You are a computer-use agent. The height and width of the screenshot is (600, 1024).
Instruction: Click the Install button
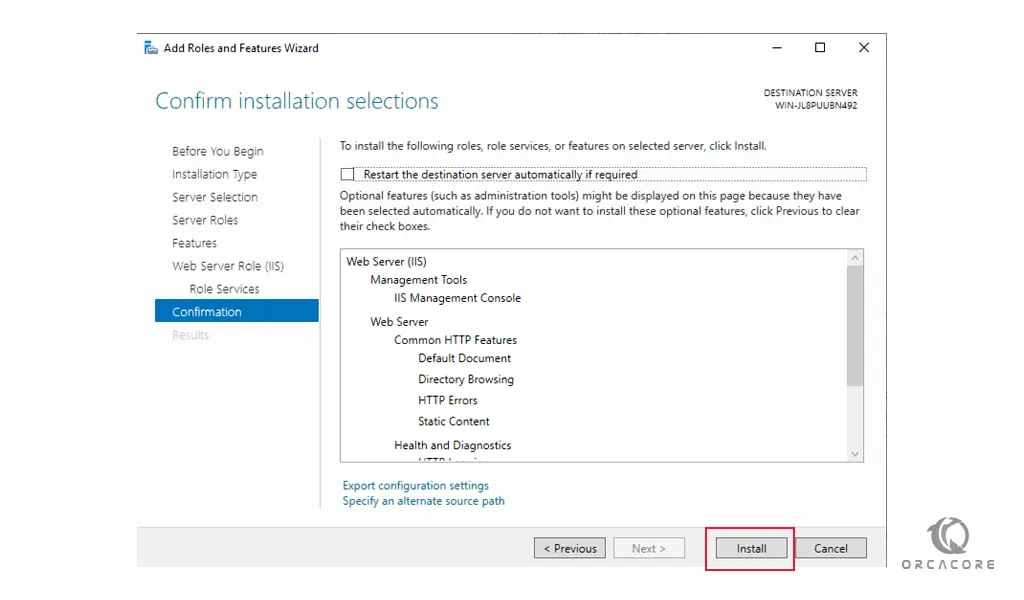[x=751, y=548]
